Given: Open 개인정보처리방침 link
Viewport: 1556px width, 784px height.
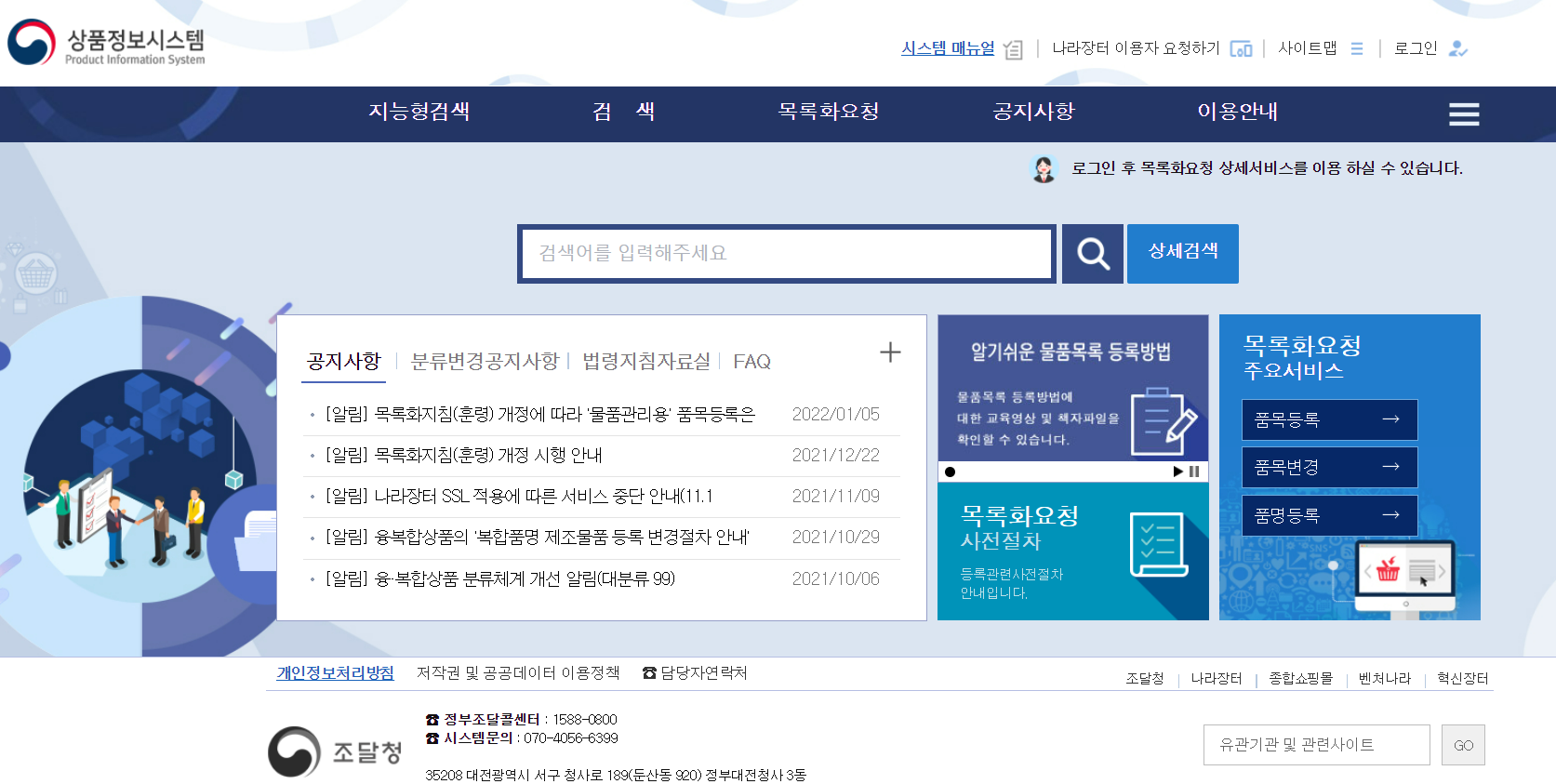Looking at the screenshot, I should tap(335, 673).
